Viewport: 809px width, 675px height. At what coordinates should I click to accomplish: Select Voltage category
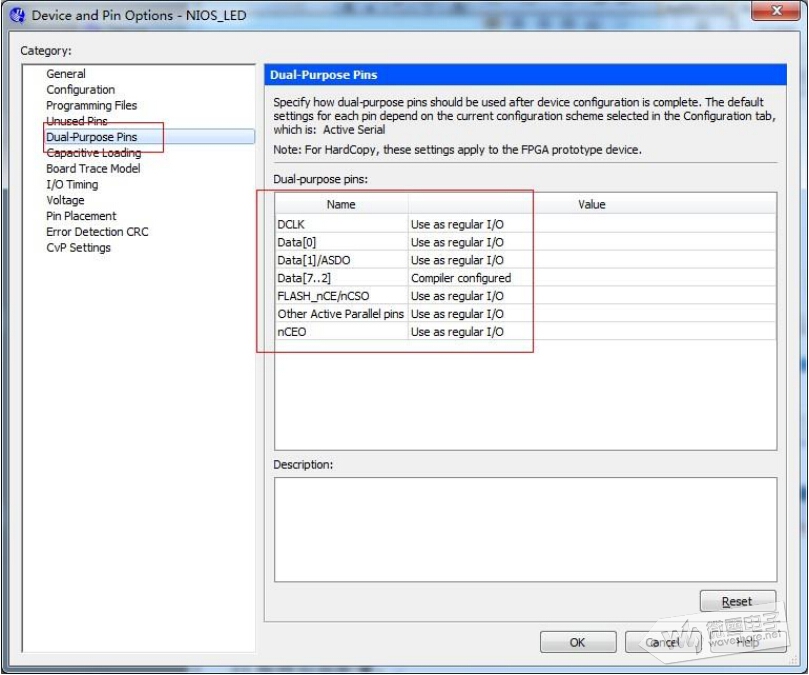65,200
